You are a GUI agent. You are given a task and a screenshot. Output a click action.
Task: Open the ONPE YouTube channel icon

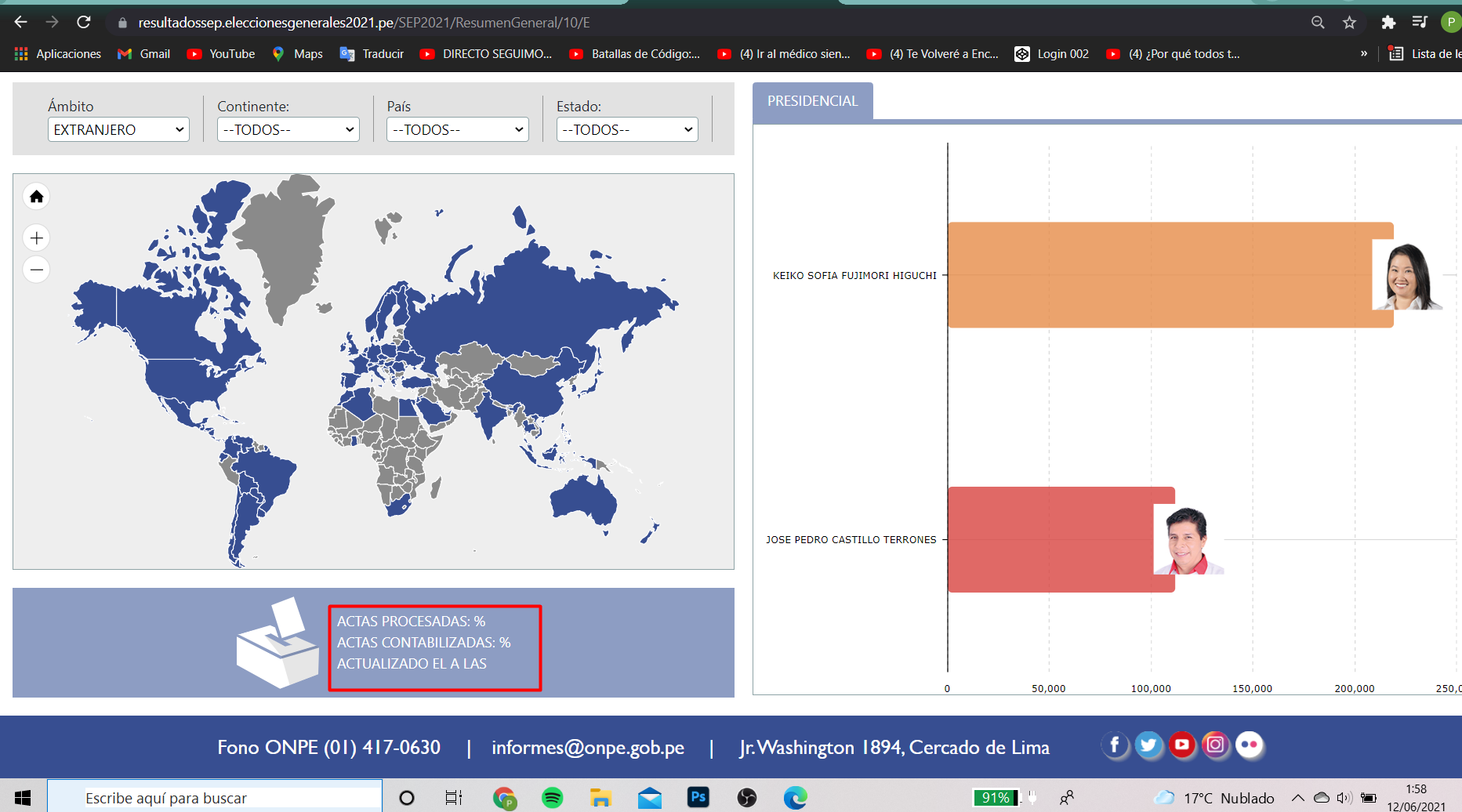1182,745
